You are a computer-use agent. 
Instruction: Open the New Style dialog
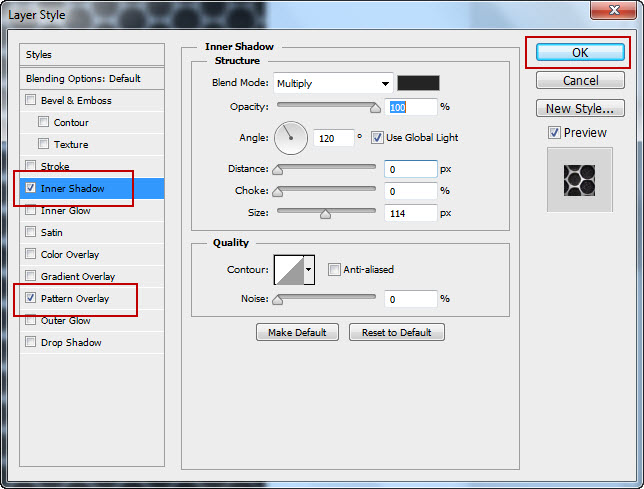point(580,108)
